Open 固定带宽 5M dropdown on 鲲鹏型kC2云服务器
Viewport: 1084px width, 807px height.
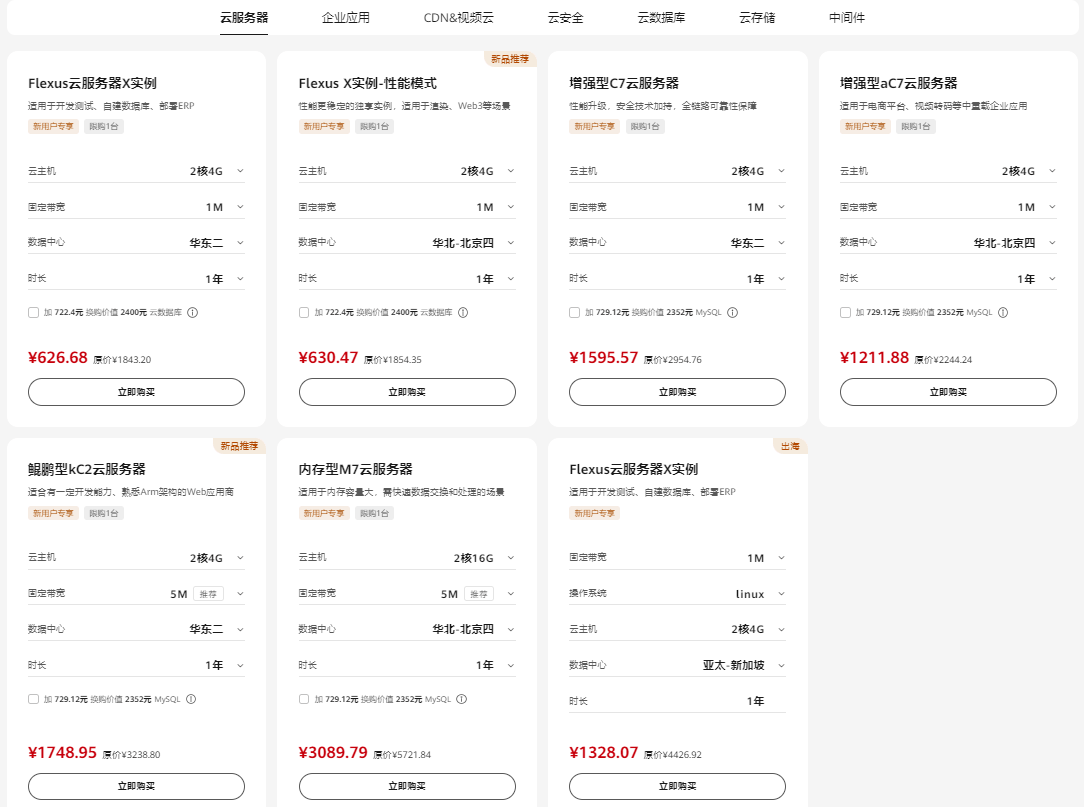(x=136, y=593)
